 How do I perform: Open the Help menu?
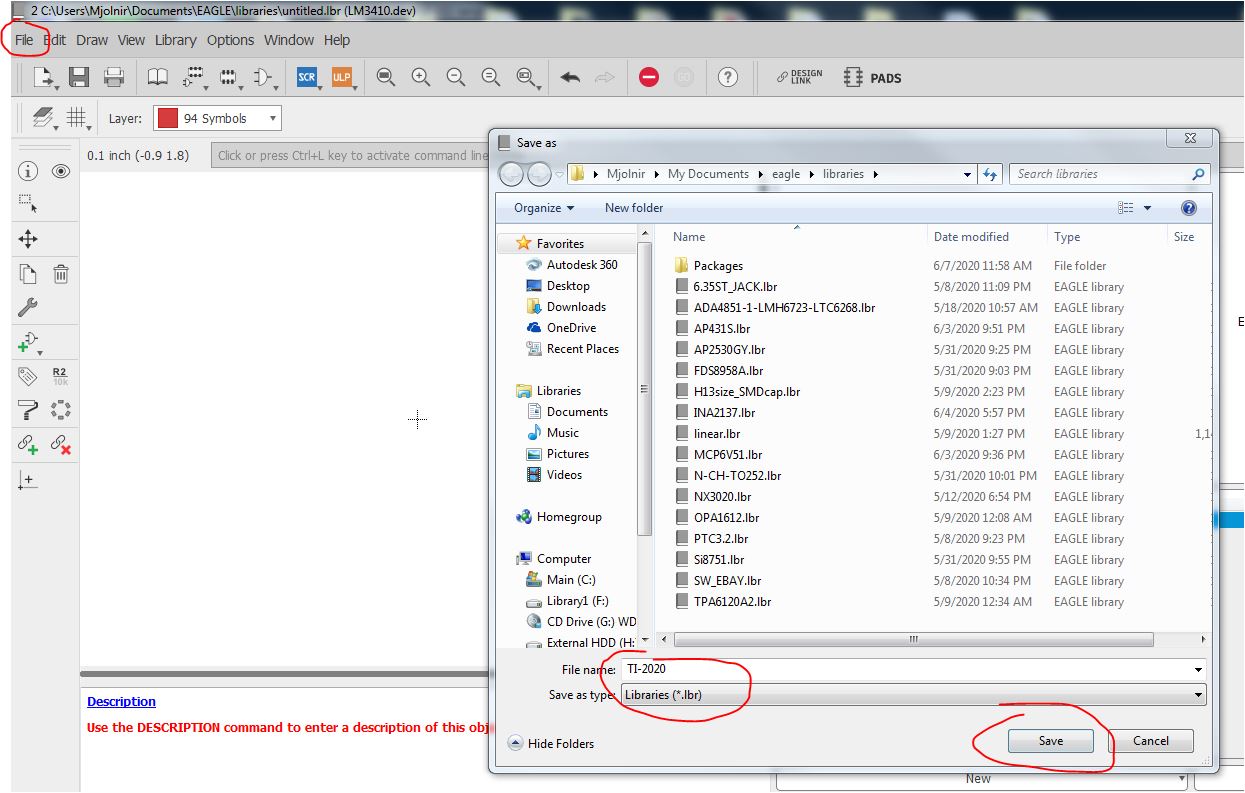click(x=337, y=40)
